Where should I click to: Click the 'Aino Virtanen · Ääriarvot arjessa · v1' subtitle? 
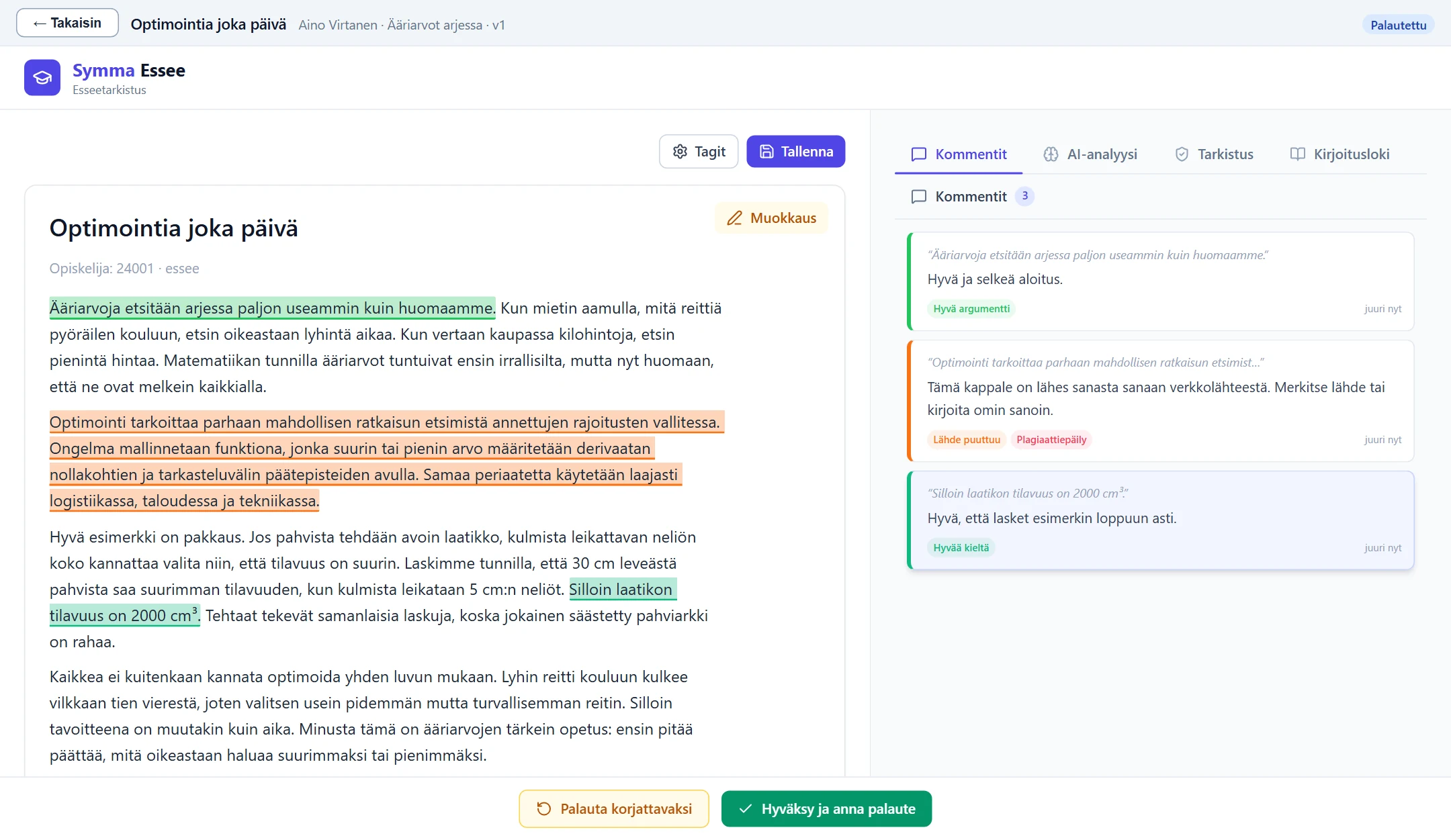[x=402, y=25]
